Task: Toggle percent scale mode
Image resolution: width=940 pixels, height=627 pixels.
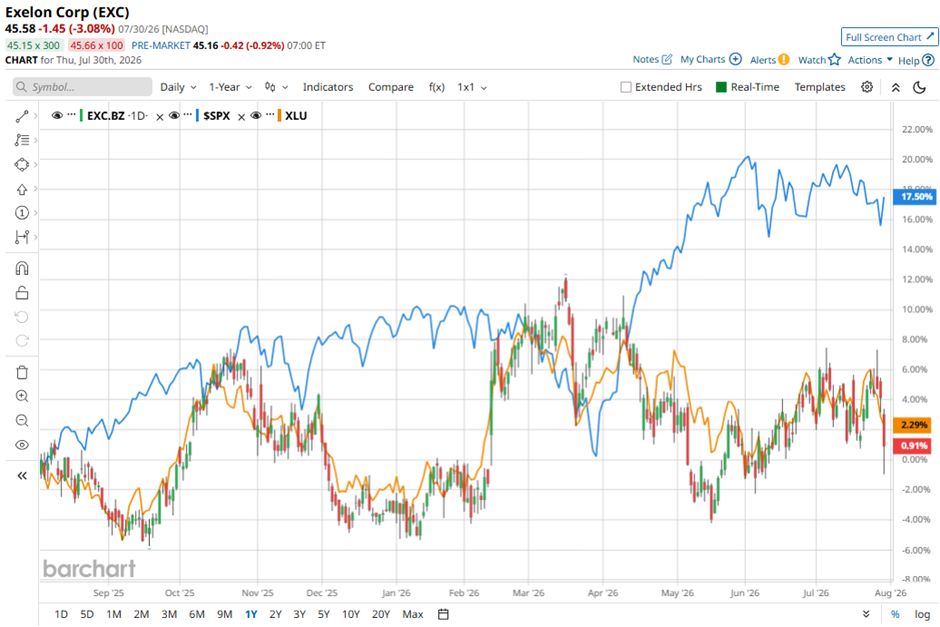Action: 895,614
